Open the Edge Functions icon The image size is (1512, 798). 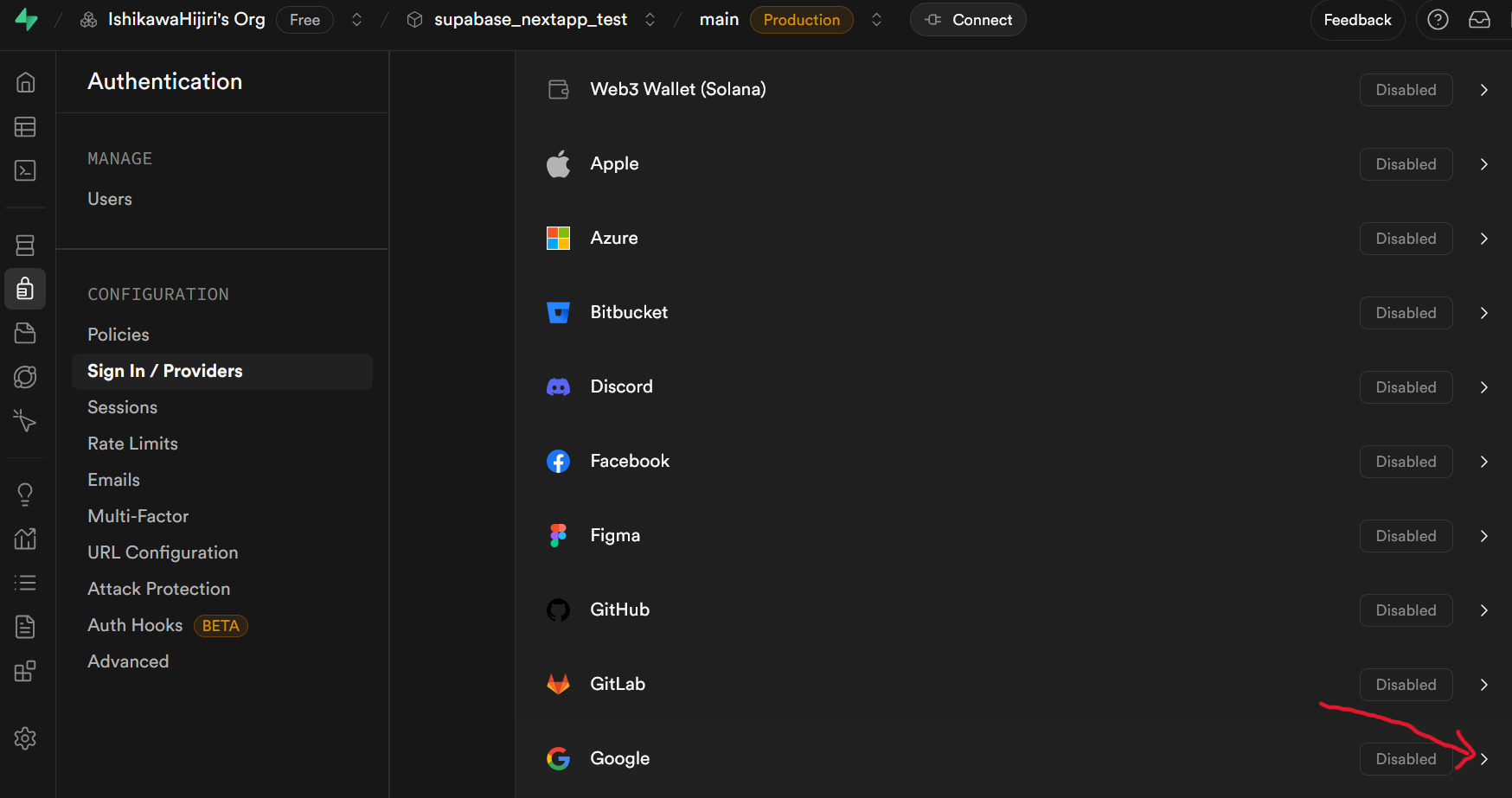coord(25,377)
